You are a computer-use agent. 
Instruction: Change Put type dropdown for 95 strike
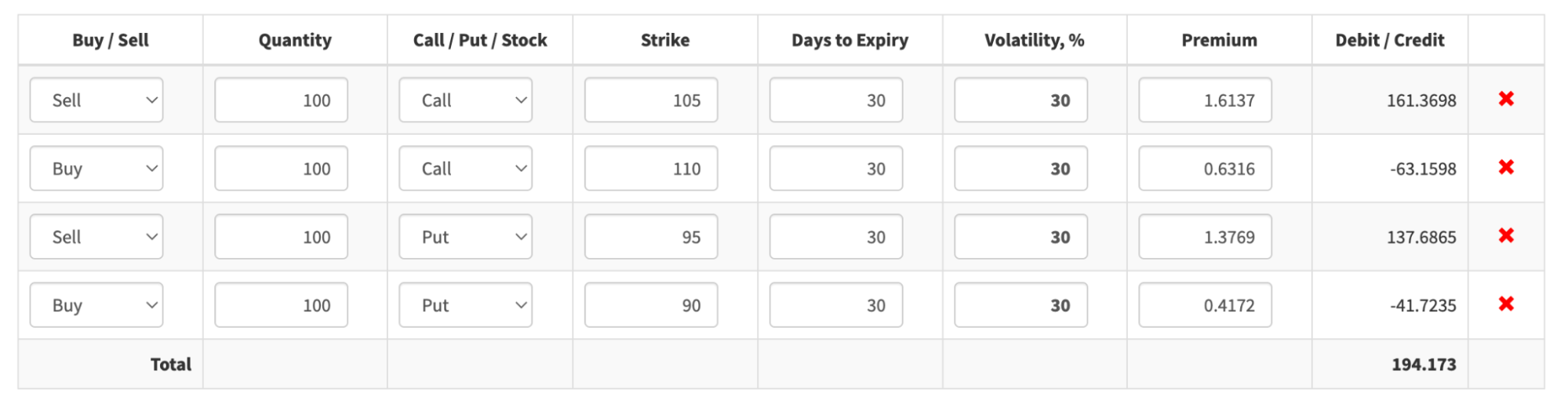465,236
